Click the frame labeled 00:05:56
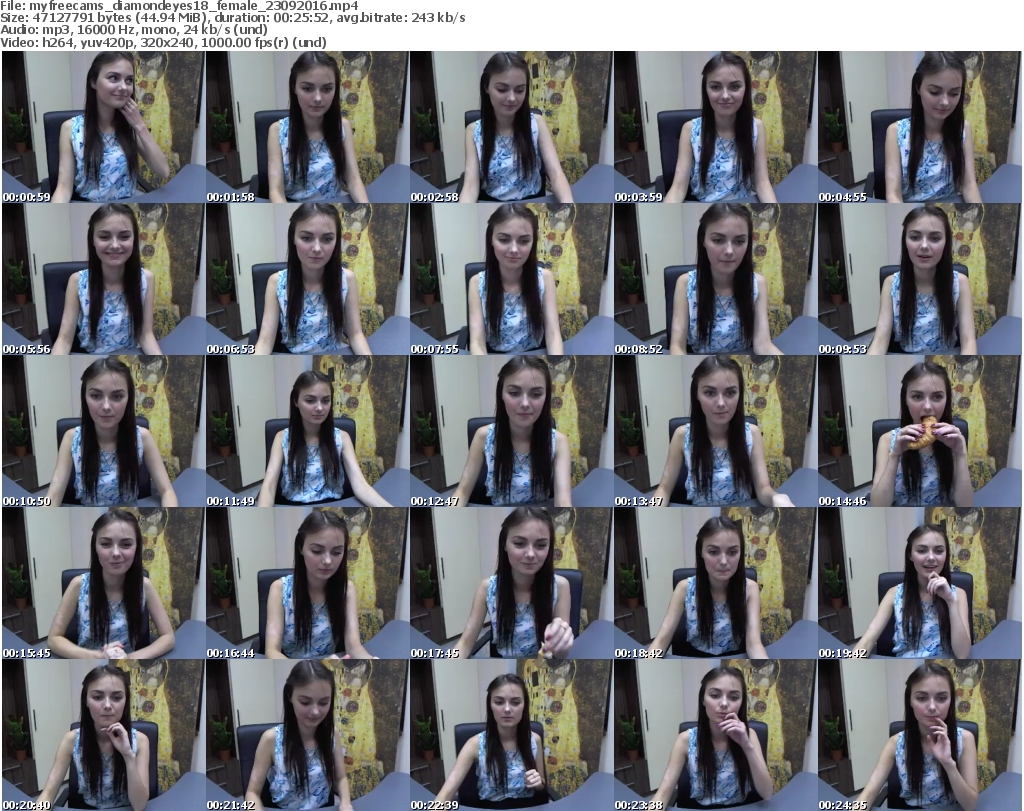Screen dimensions: 1024x811 pos(103,279)
